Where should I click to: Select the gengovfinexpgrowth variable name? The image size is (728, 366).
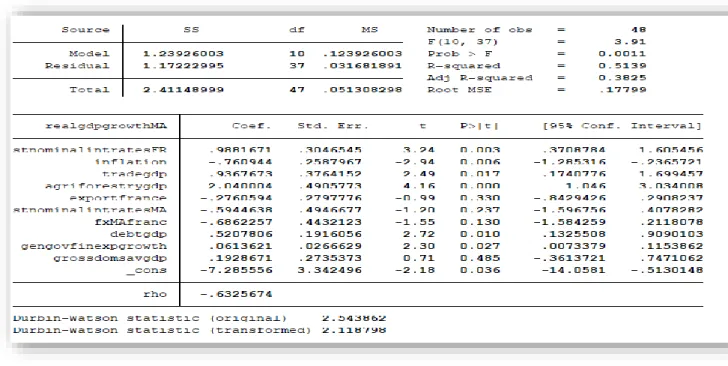93,246
